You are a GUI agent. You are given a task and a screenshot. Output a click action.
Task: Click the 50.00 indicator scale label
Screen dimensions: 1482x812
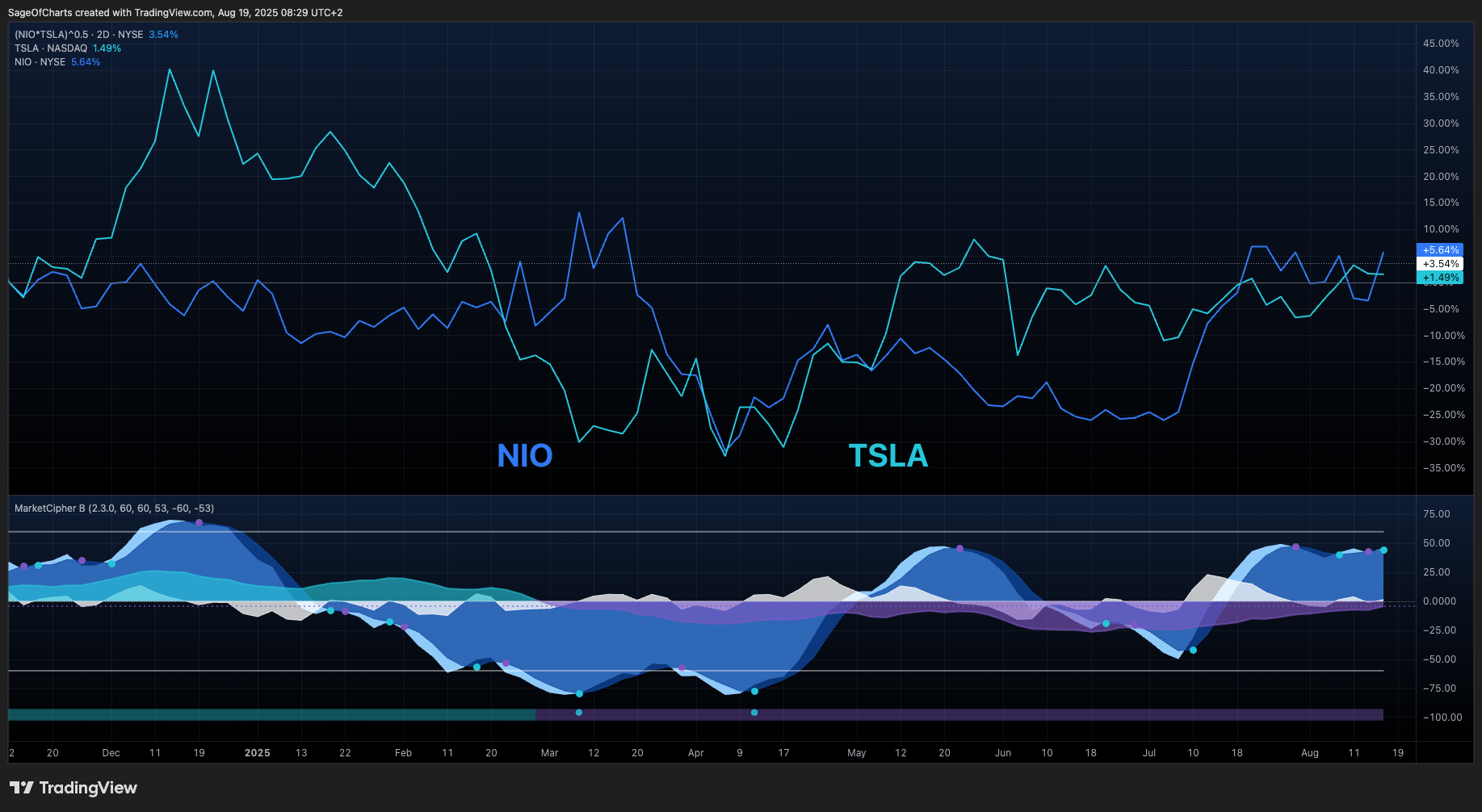(x=1436, y=543)
